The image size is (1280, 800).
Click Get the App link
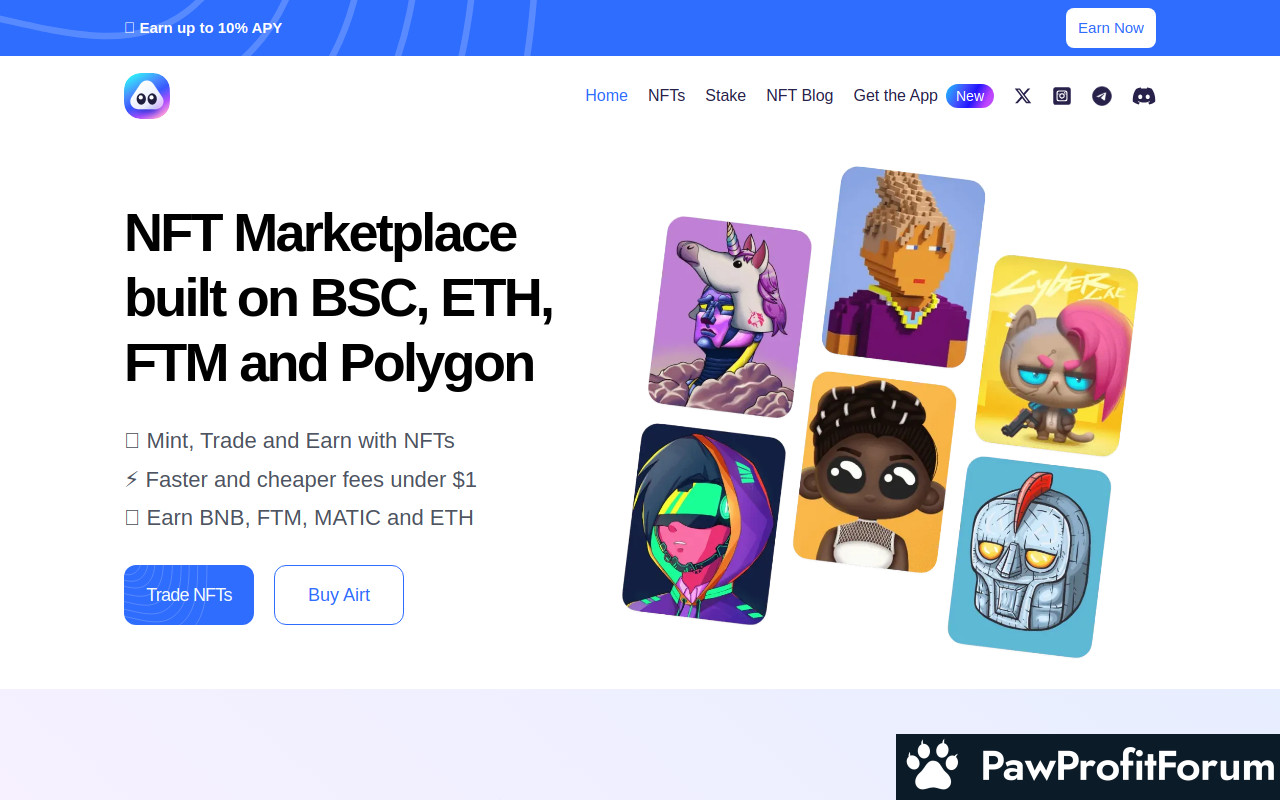pos(895,96)
